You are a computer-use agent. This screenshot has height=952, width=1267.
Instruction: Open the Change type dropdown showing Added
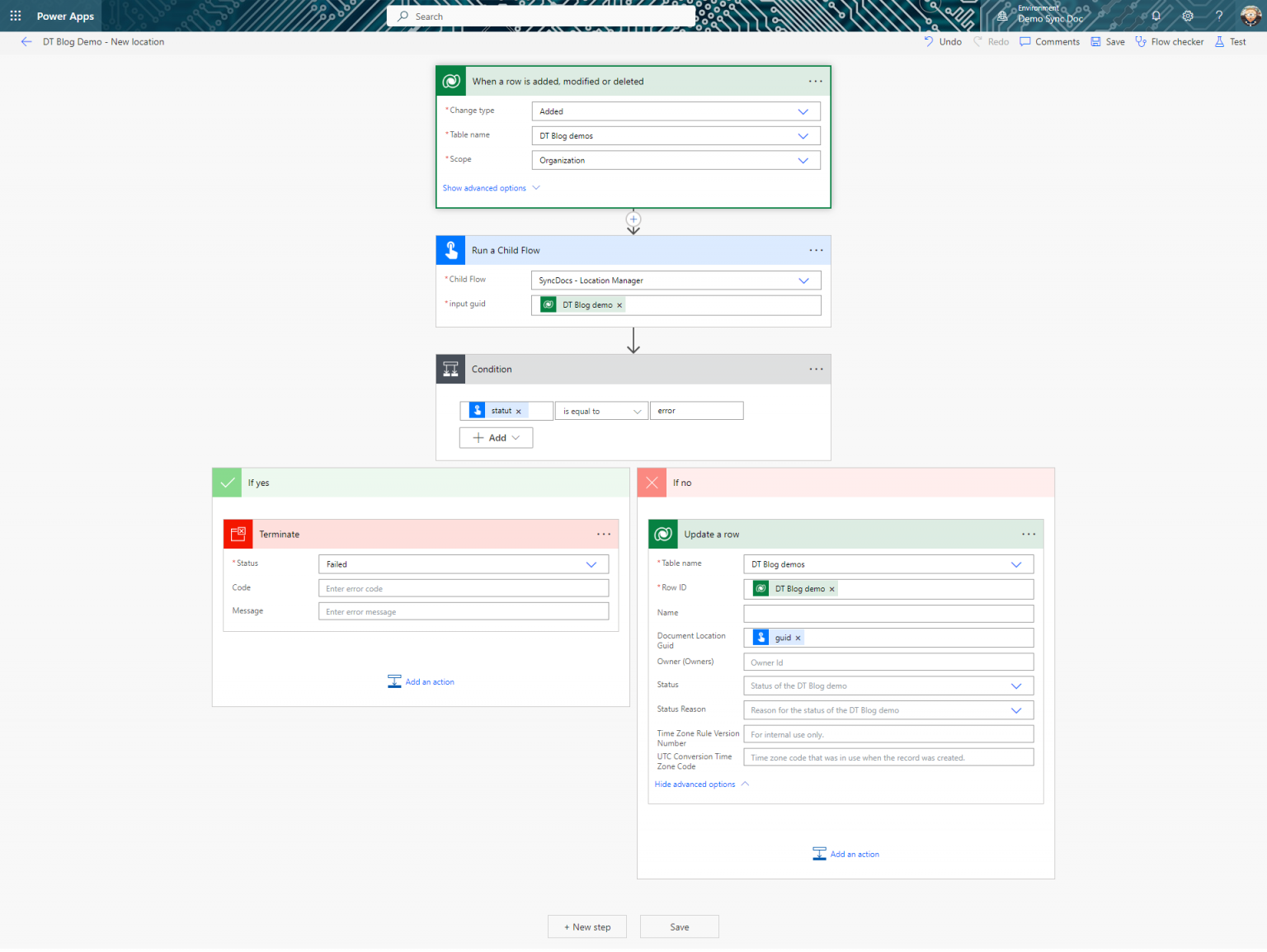click(x=802, y=111)
